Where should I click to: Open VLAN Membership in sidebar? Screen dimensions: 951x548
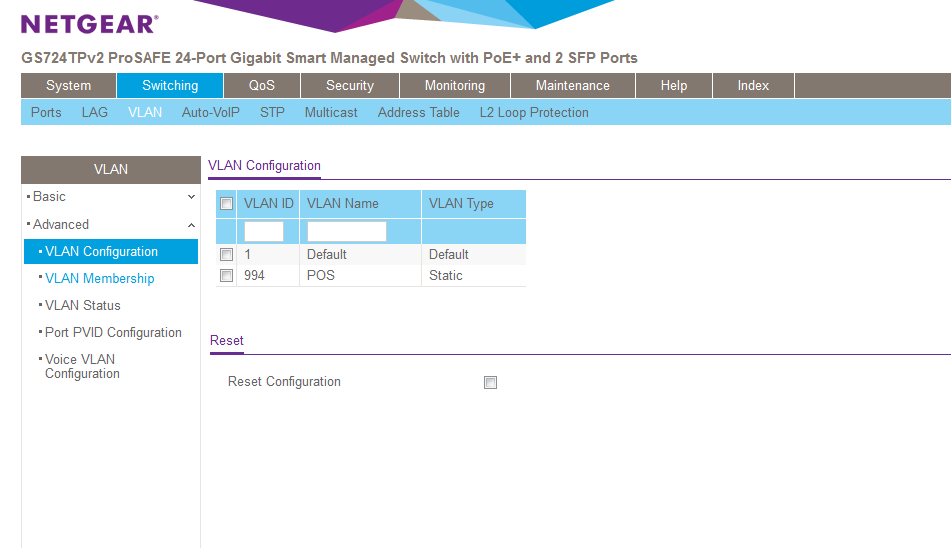(x=99, y=279)
